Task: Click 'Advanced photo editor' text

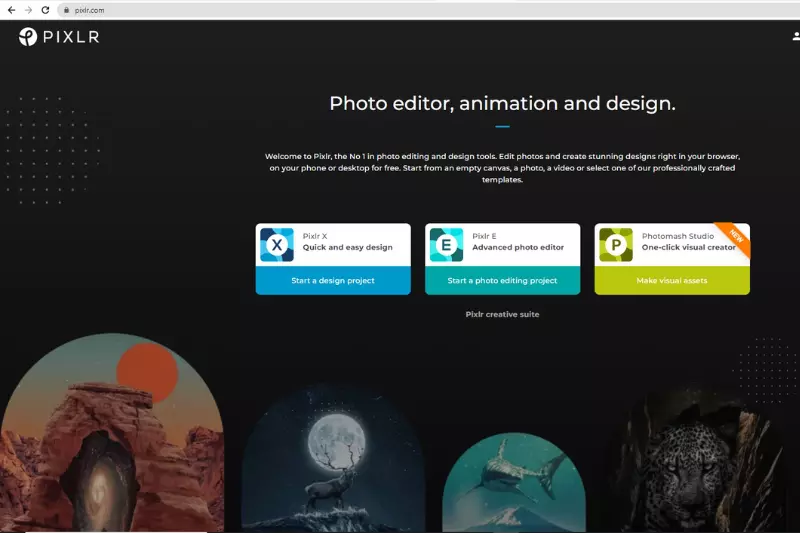Action: click(x=518, y=247)
